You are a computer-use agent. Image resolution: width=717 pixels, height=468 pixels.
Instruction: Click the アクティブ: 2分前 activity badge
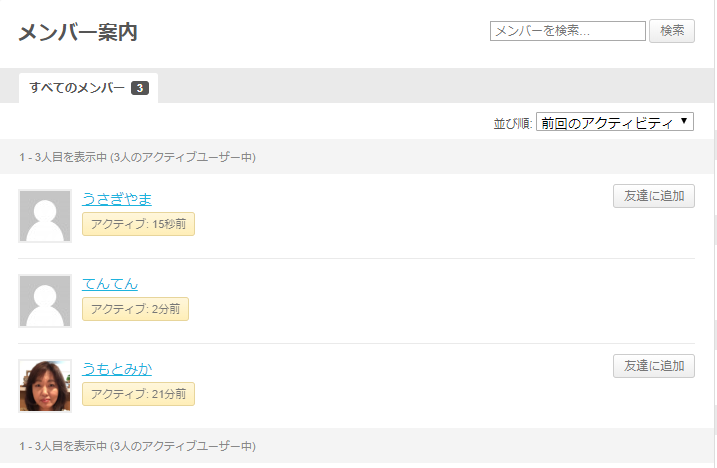135,309
